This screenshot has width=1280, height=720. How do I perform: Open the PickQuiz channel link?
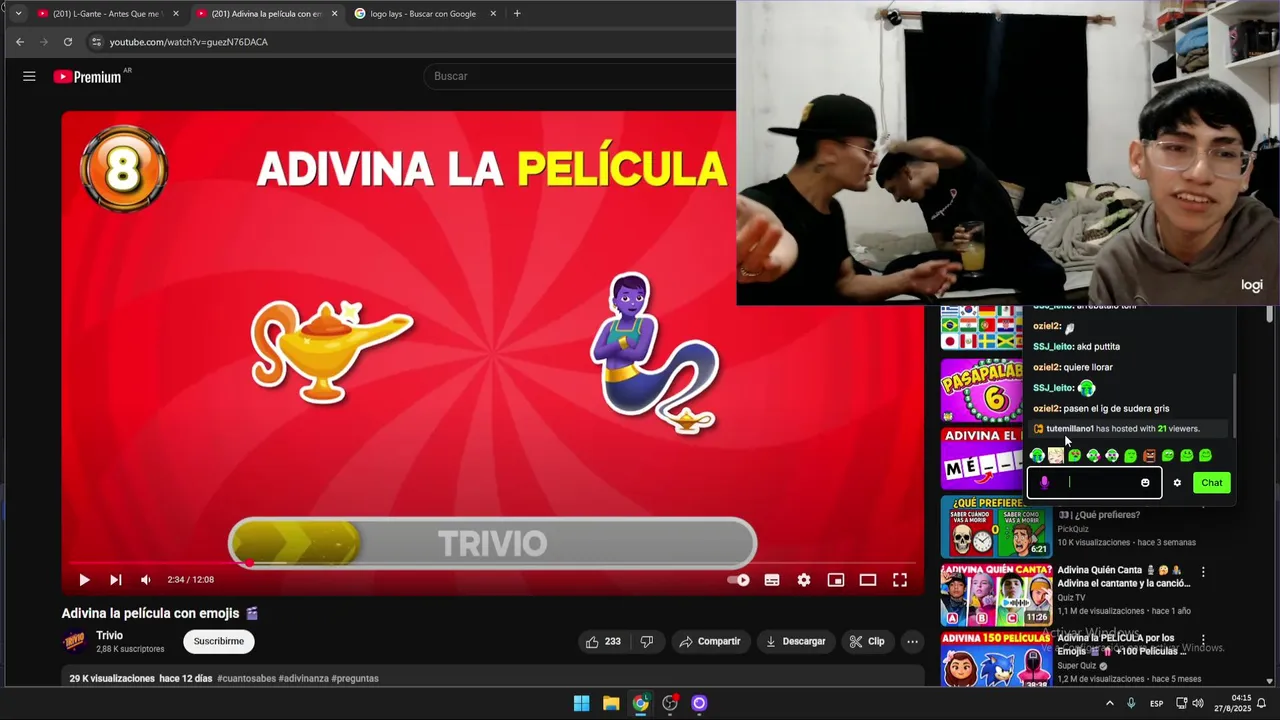[1073, 529]
